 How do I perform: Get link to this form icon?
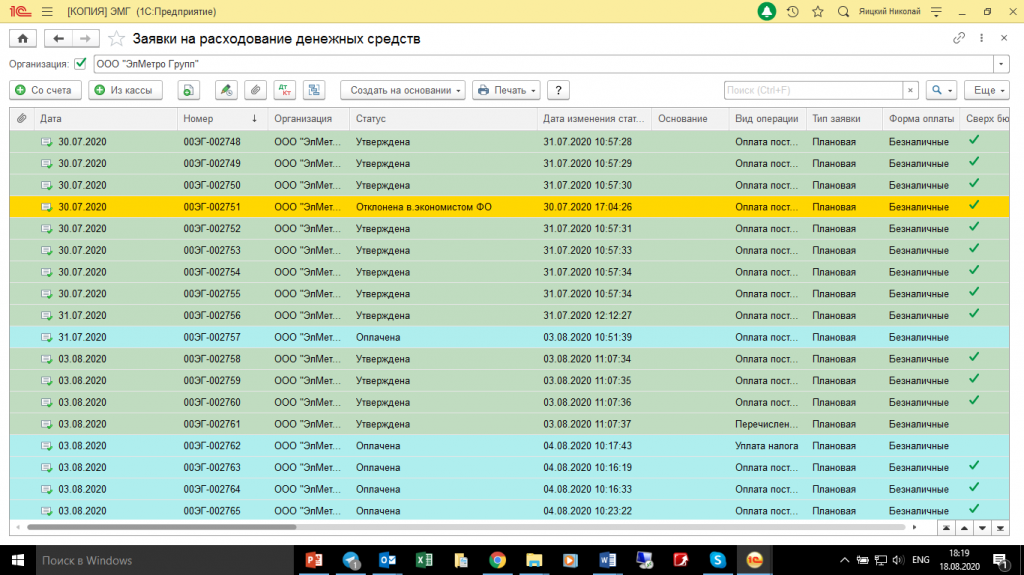(x=959, y=38)
